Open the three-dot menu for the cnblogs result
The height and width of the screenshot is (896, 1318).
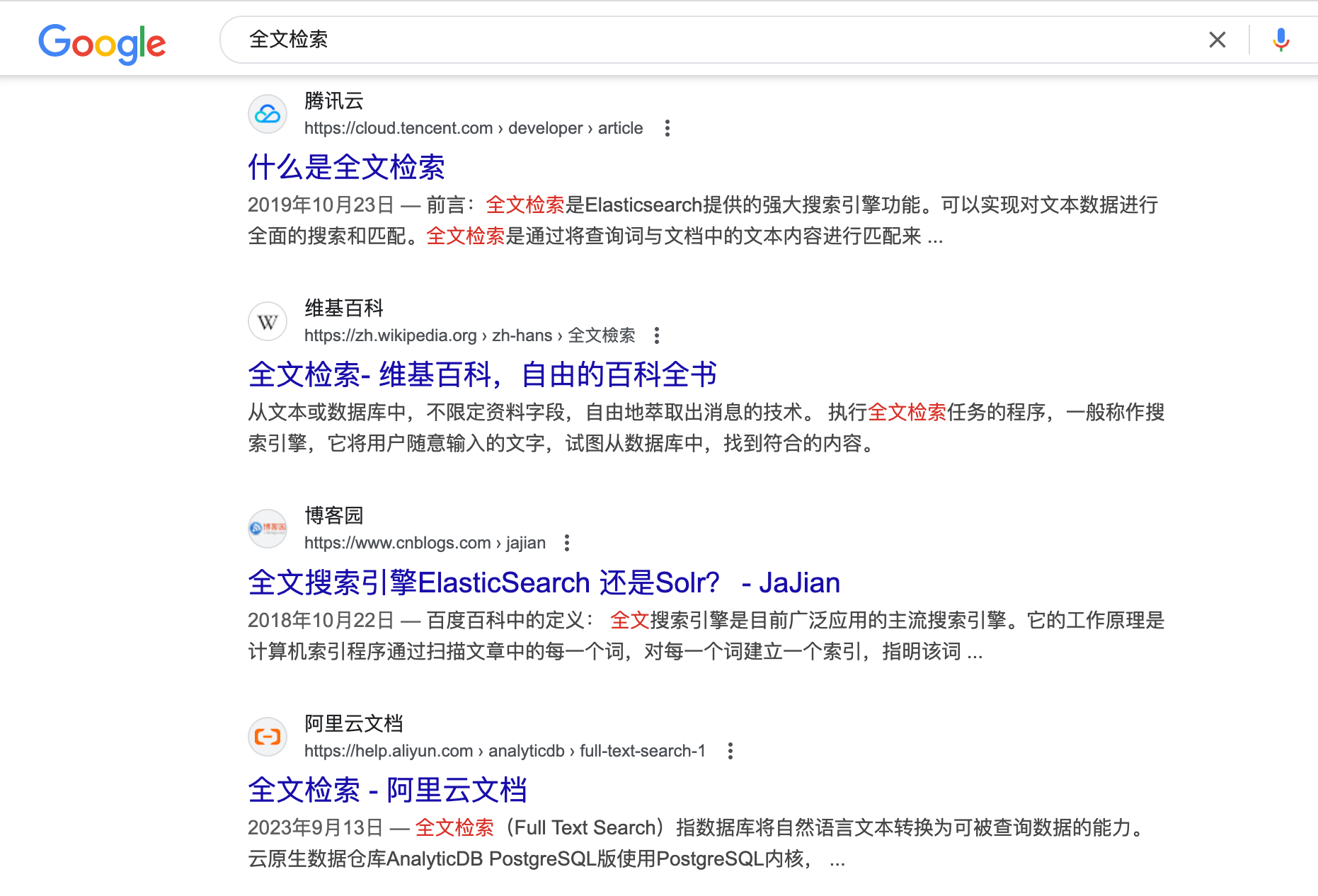566,543
